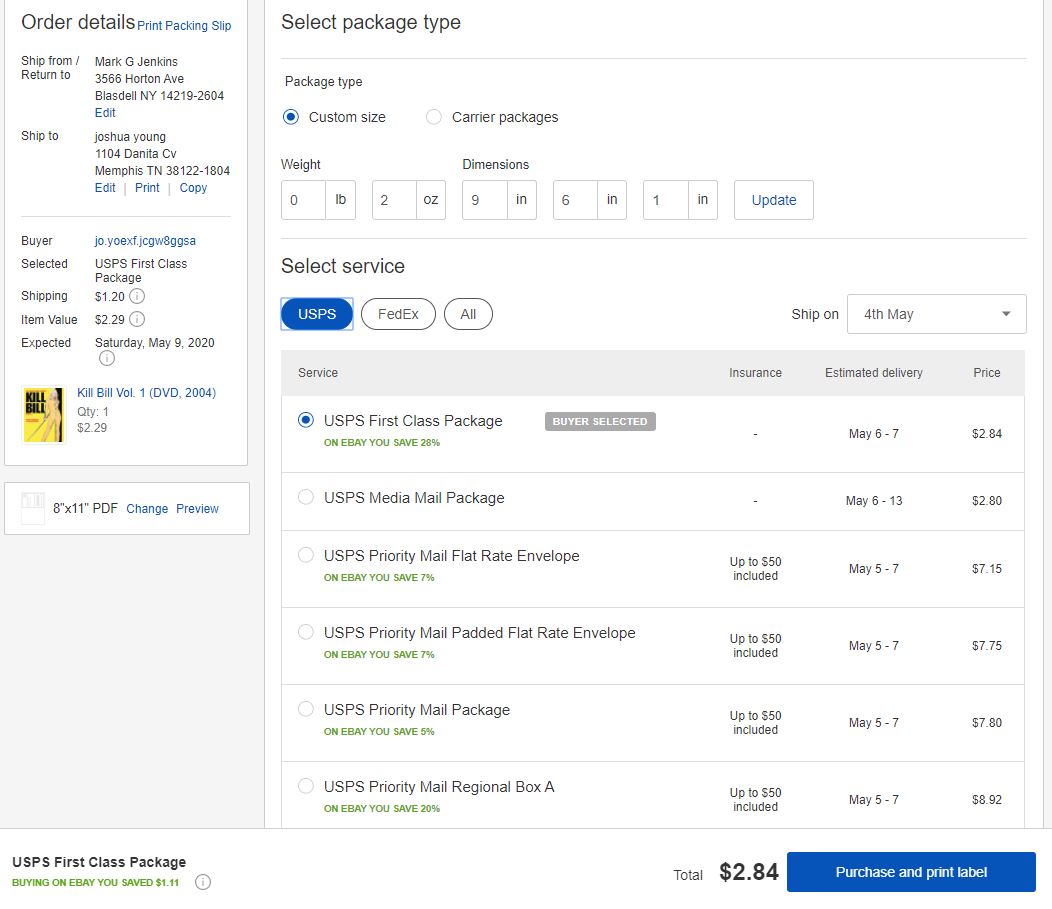
Task: Select Custom size package type
Action: tap(291, 117)
